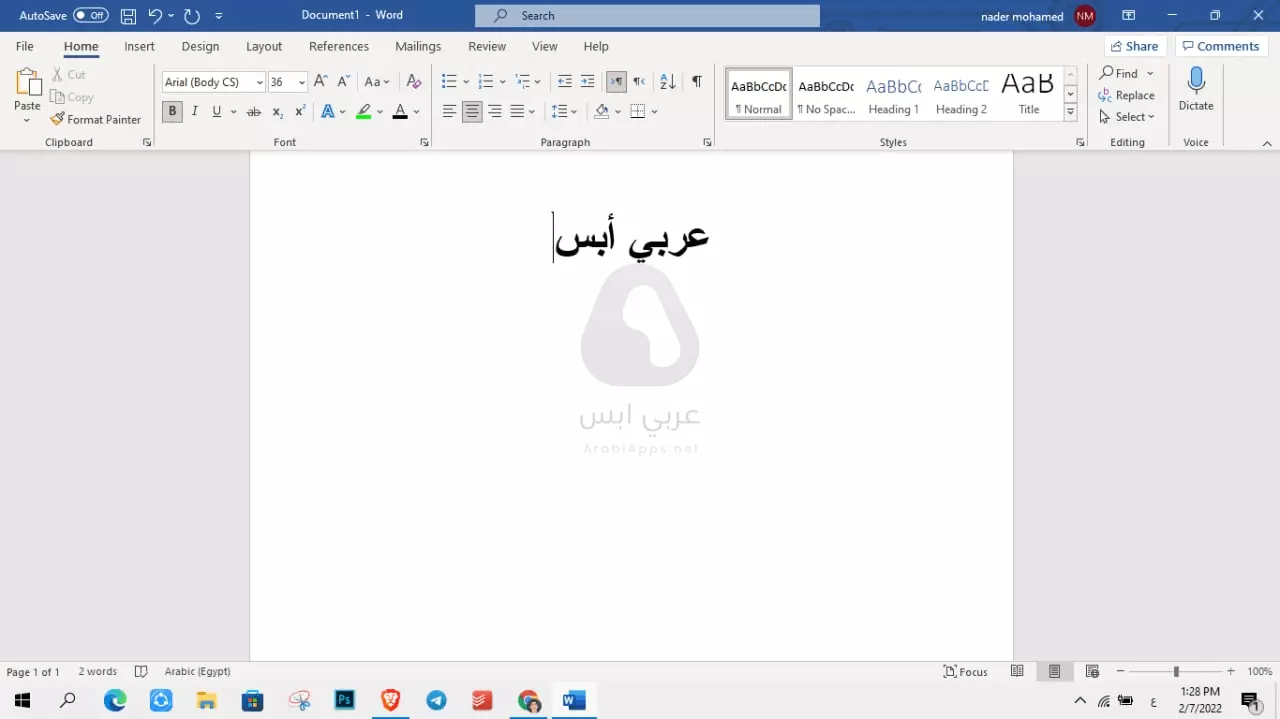Select the strikethrough icon
The image size is (1280, 719).
tap(253, 111)
